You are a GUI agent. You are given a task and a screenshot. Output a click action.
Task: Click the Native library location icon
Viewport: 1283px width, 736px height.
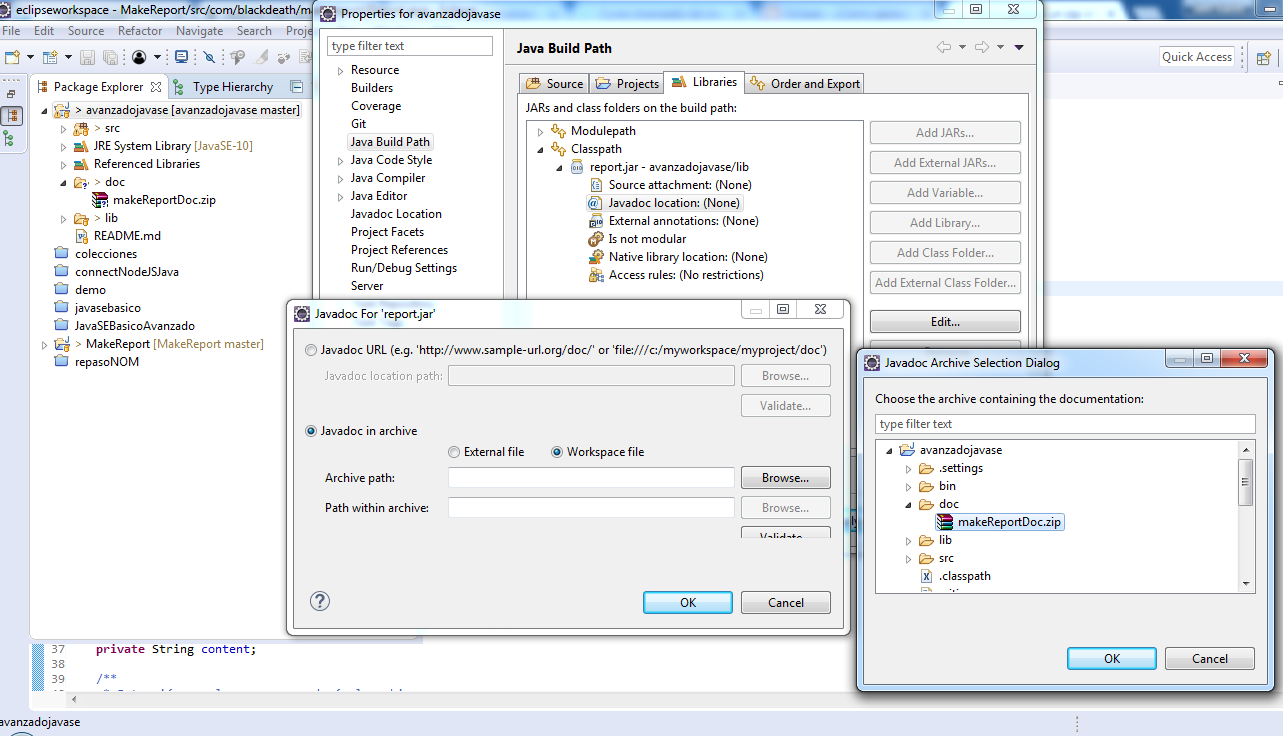point(596,257)
